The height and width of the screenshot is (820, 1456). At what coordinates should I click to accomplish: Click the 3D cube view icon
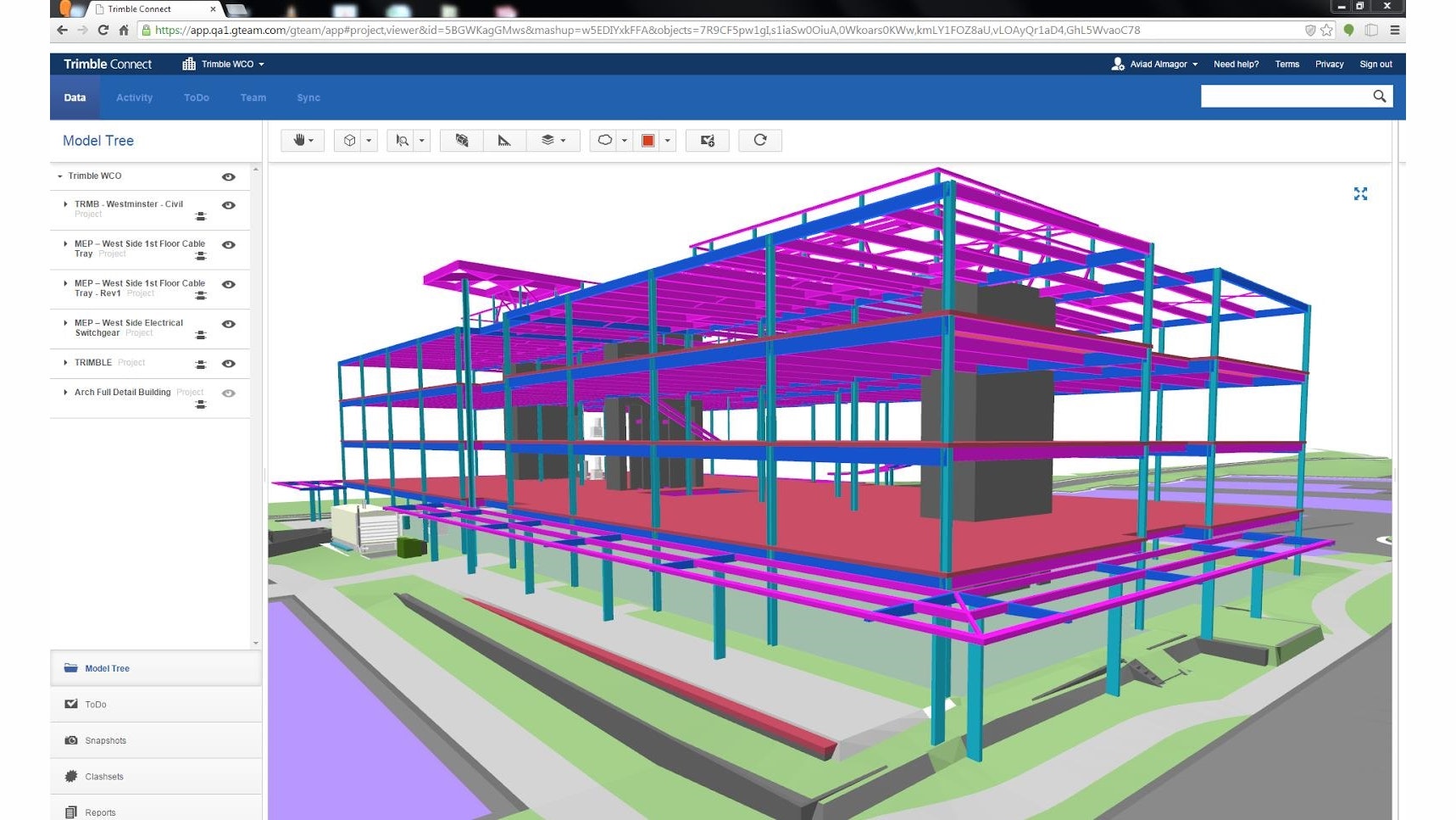pyautogui.click(x=349, y=141)
